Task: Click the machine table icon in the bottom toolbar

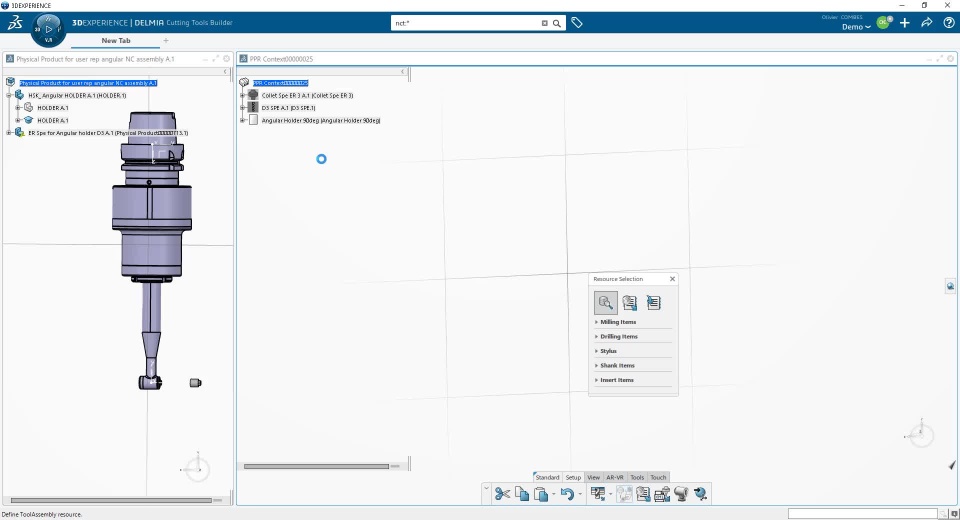Action: [662, 494]
